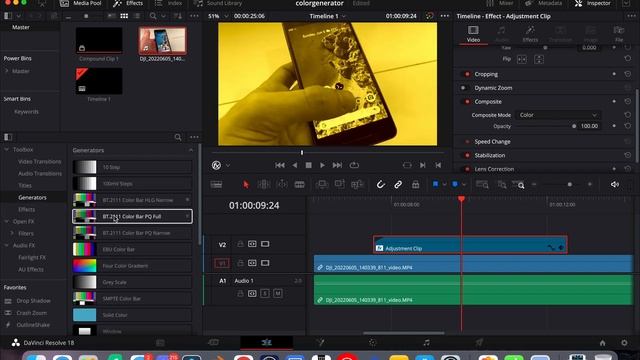
Task: Toggle the Position Lock icon
Action: click(x=416, y=184)
